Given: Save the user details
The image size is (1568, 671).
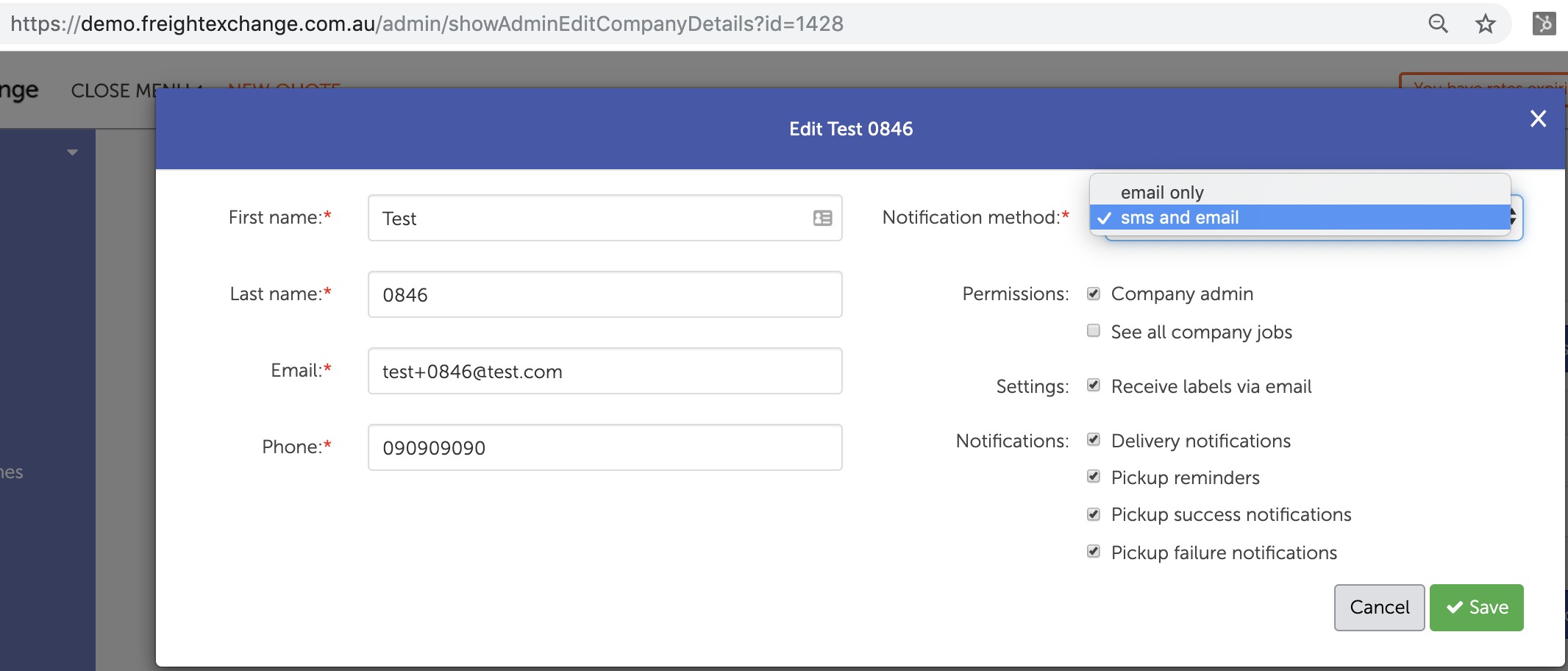Looking at the screenshot, I should 1476,607.
